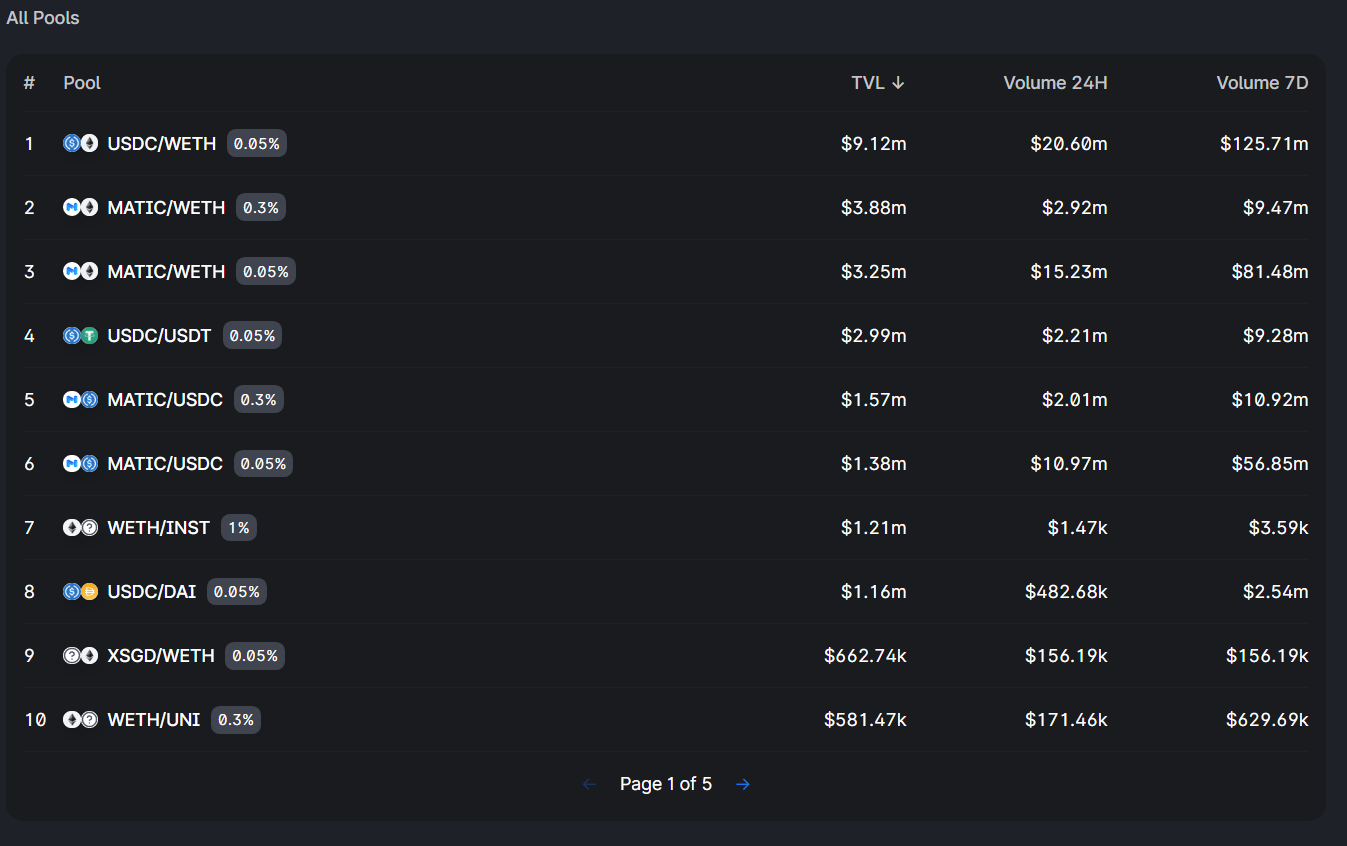The width and height of the screenshot is (1347, 846).
Task: Click 24H volume value $482.68k
Action: [x=1066, y=591]
